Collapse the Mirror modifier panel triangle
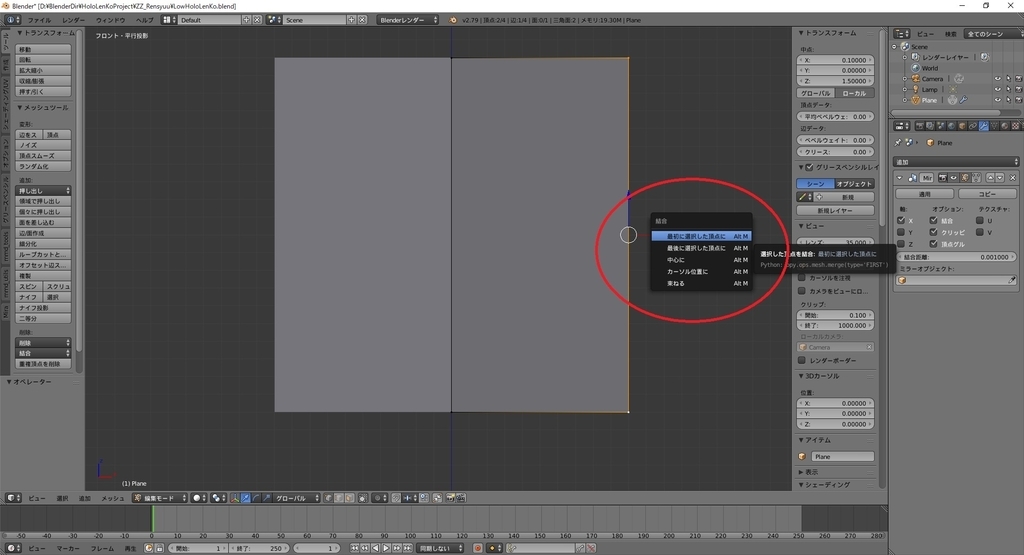The width and height of the screenshot is (1024, 555). point(899,178)
